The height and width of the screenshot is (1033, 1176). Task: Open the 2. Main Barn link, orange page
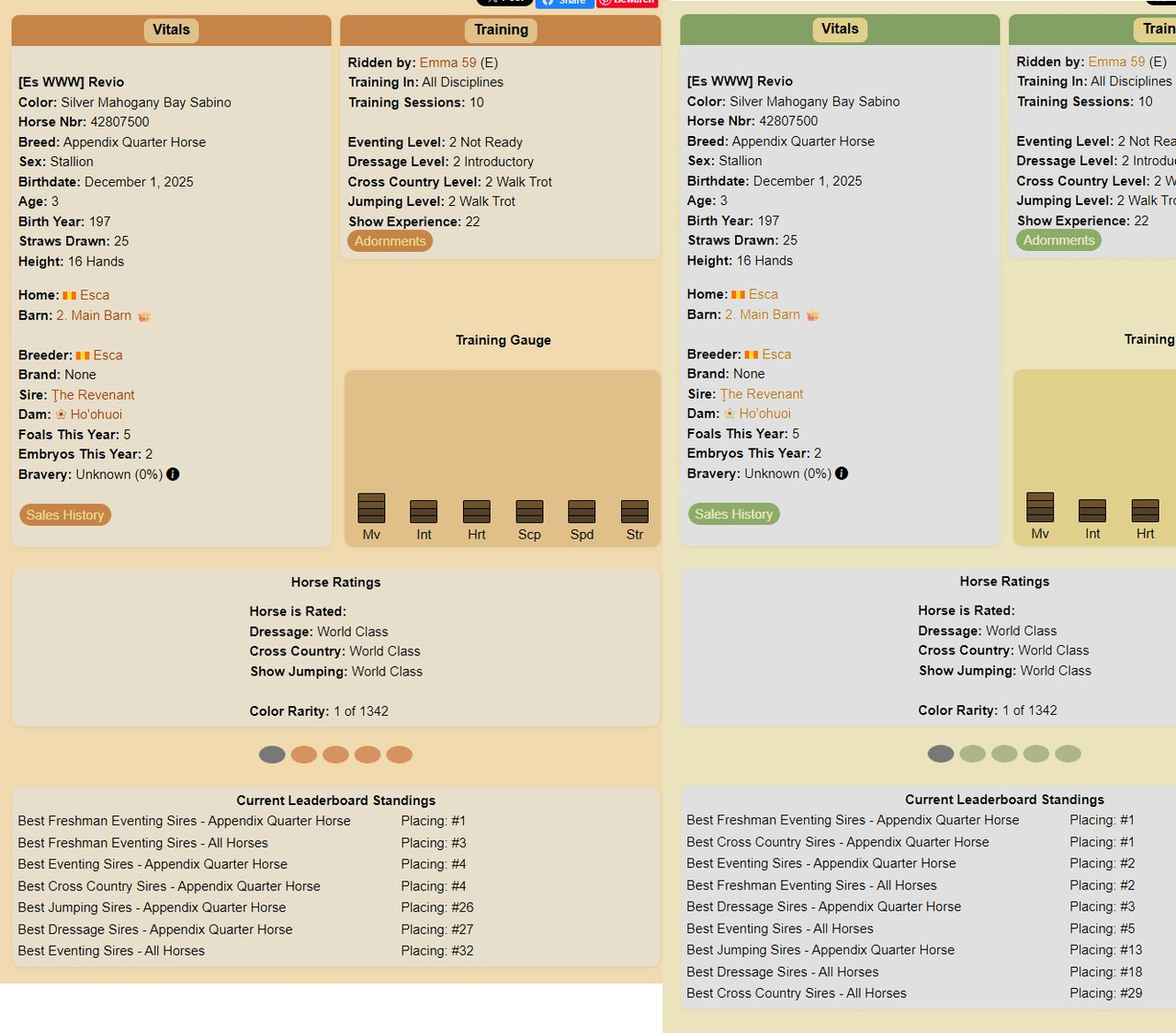coord(94,315)
